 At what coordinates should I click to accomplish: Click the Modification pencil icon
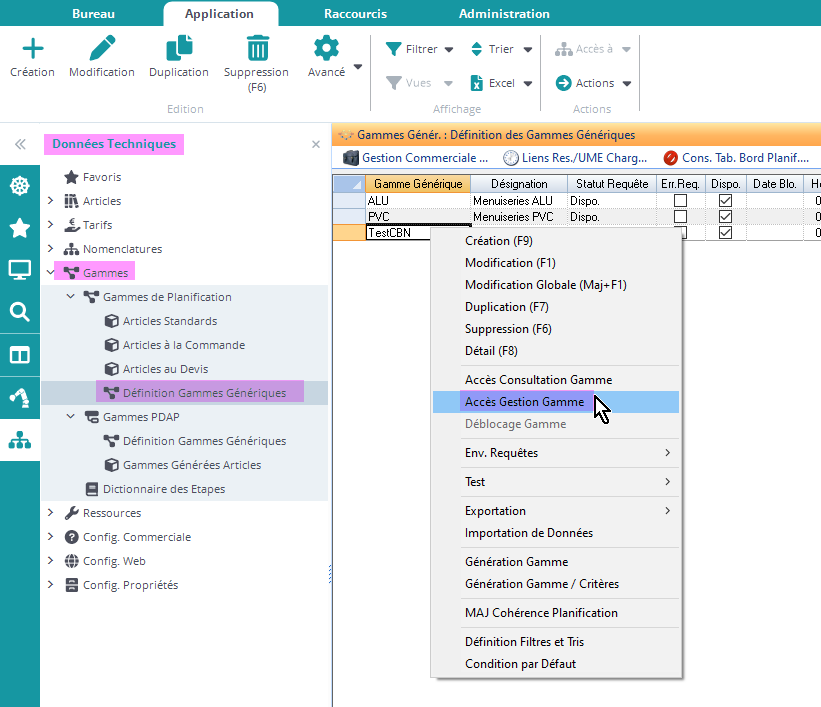pos(101,49)
